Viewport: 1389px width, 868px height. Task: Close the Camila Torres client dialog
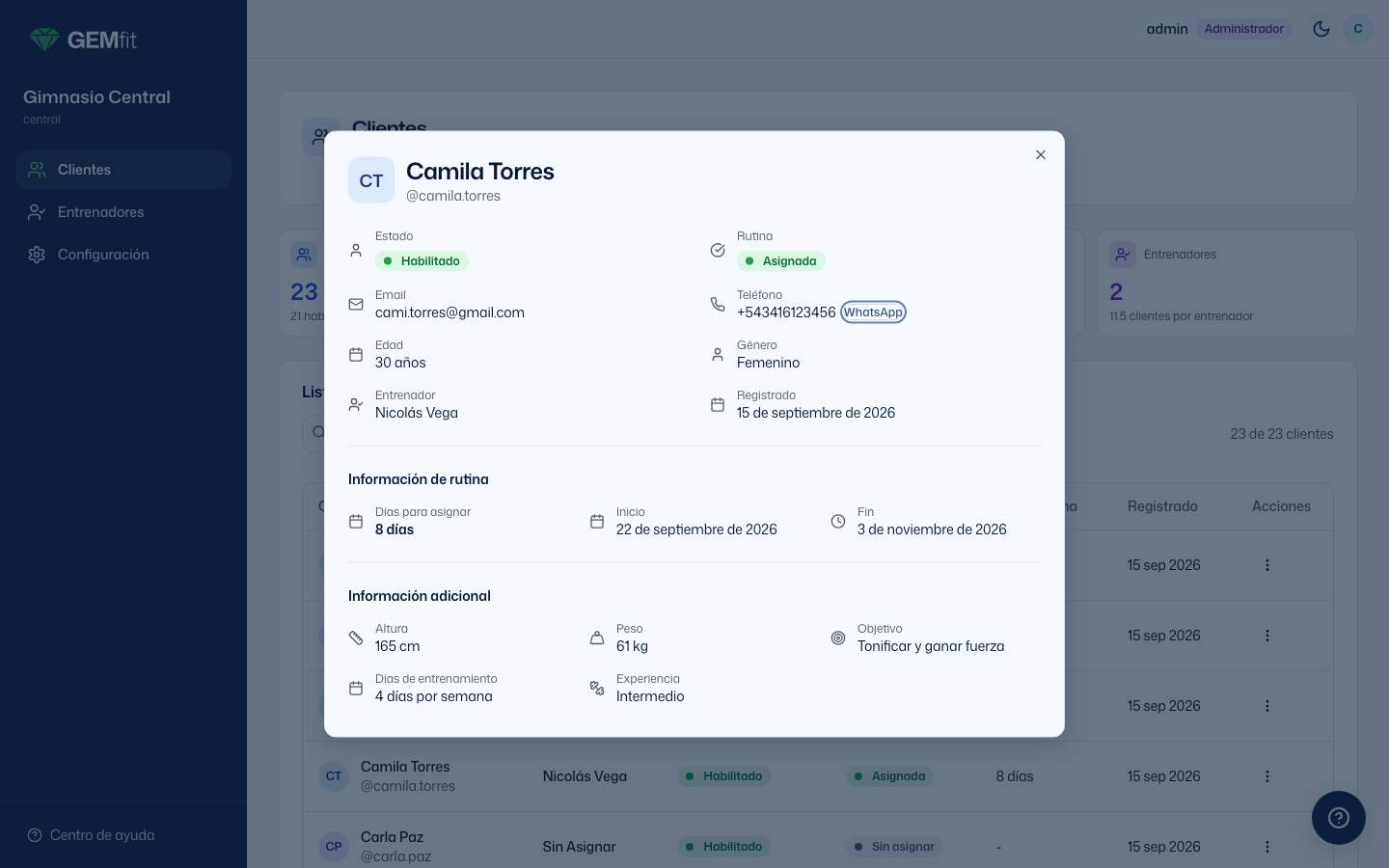pos(1041,155)
